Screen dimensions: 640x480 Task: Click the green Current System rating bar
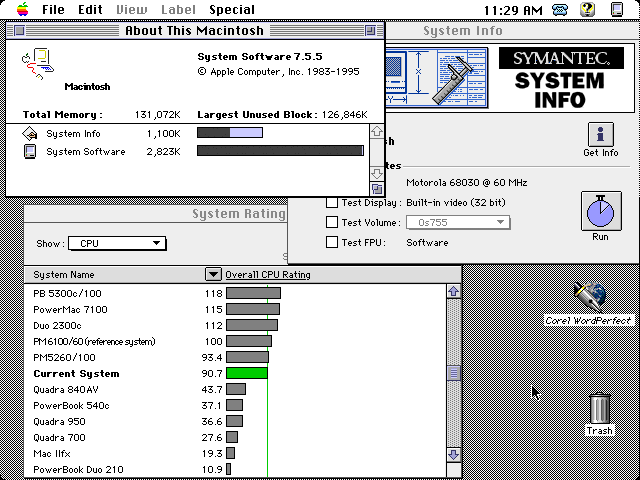tap(247, 373)
